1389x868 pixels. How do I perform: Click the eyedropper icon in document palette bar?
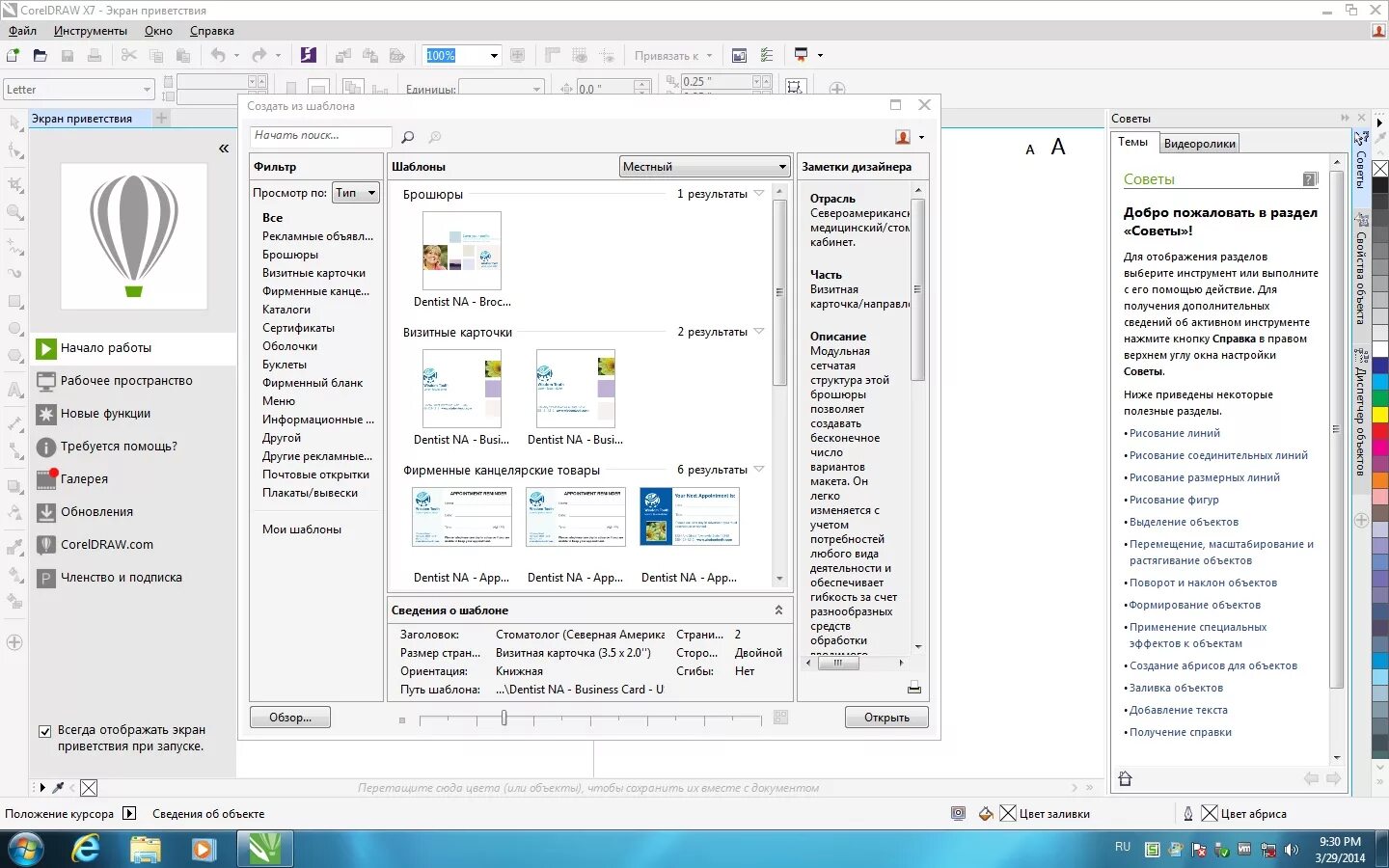(x=58, y=788)
